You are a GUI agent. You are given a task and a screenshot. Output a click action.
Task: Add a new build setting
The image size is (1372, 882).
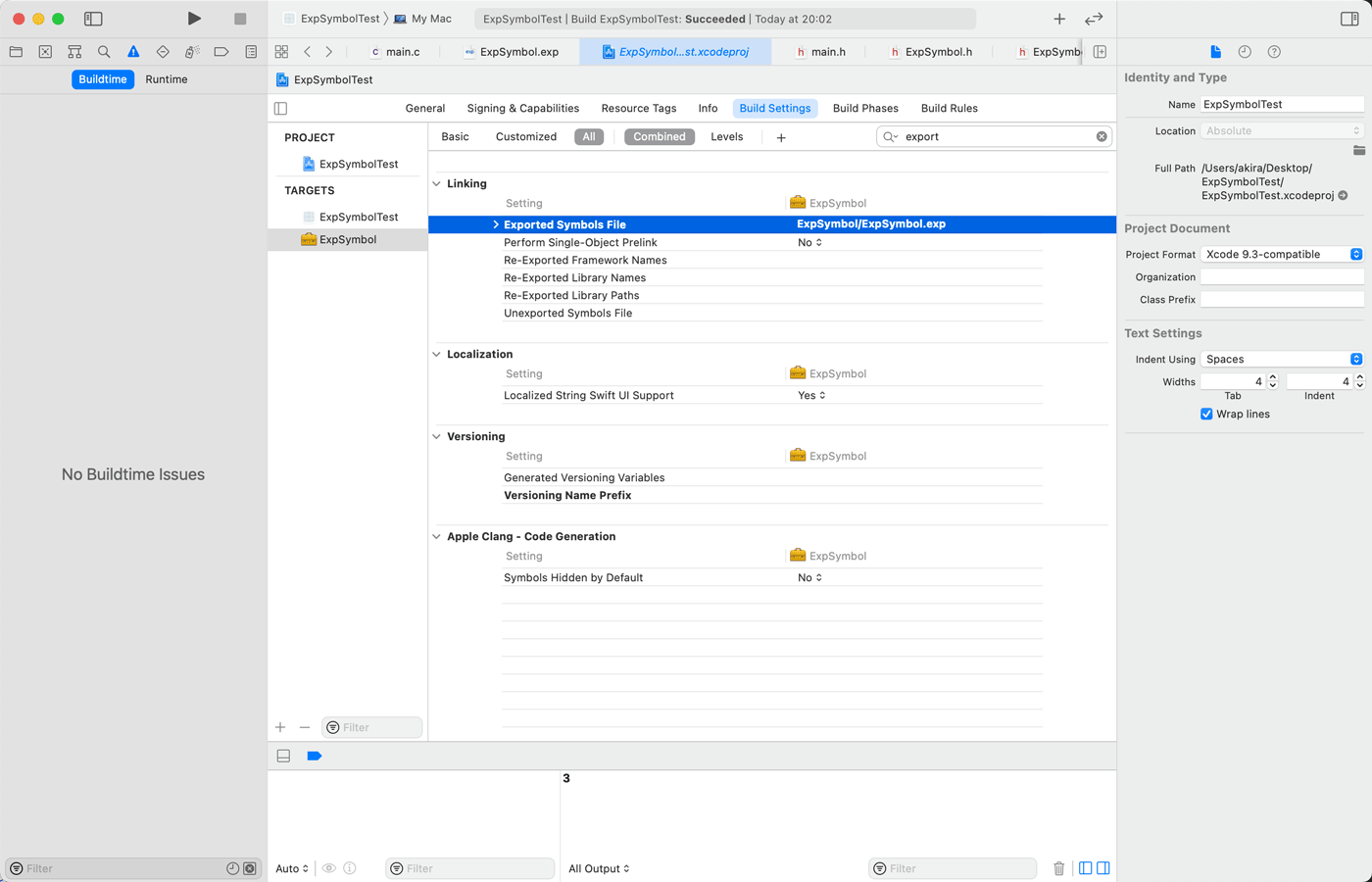pyautogui.click(x=781, y=138)
